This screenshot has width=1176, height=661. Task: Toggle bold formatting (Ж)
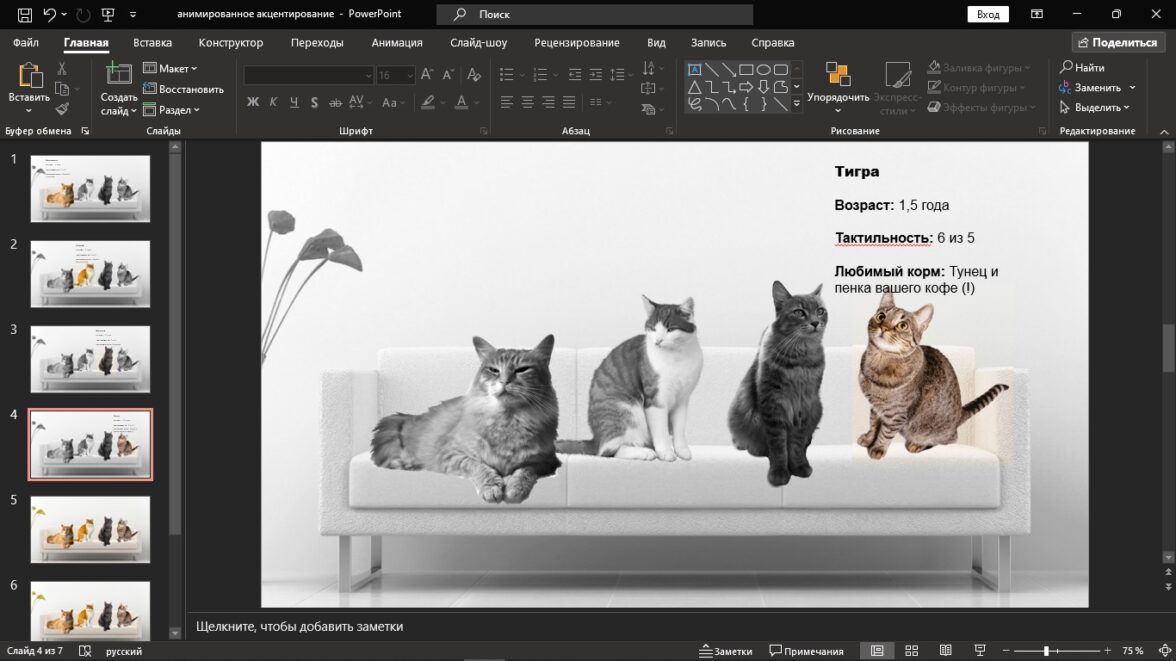coord(253,102)
